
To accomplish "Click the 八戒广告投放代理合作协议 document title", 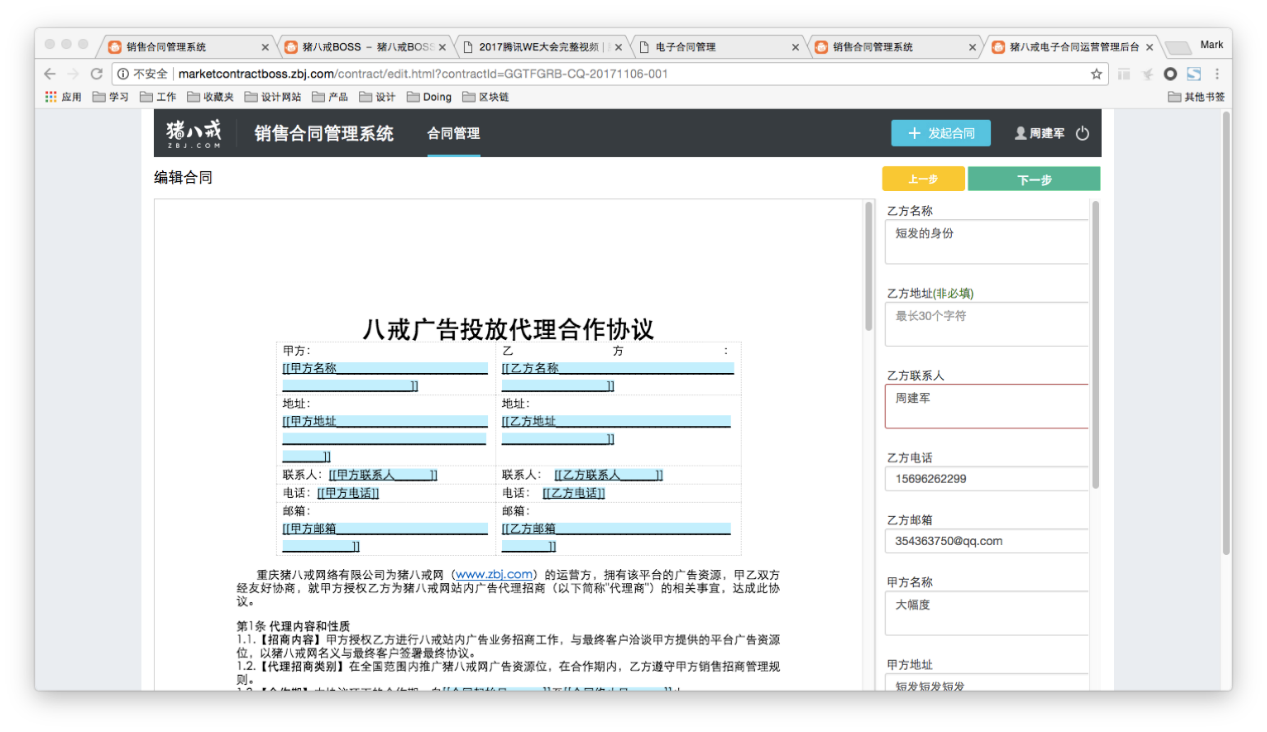I will (x=509, y=329).
